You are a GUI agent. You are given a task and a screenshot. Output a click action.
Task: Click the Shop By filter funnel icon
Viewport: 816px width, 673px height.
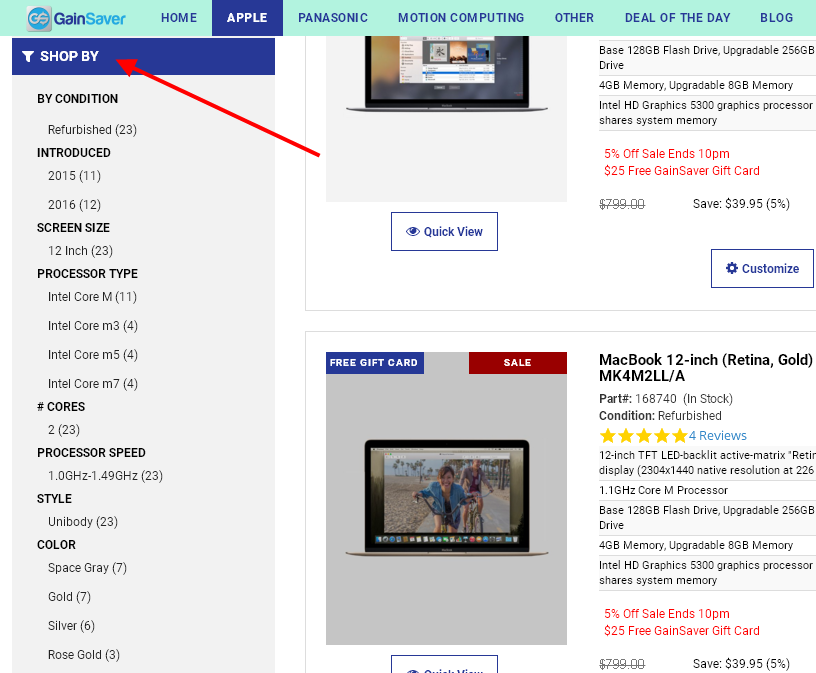coord(28,56)
